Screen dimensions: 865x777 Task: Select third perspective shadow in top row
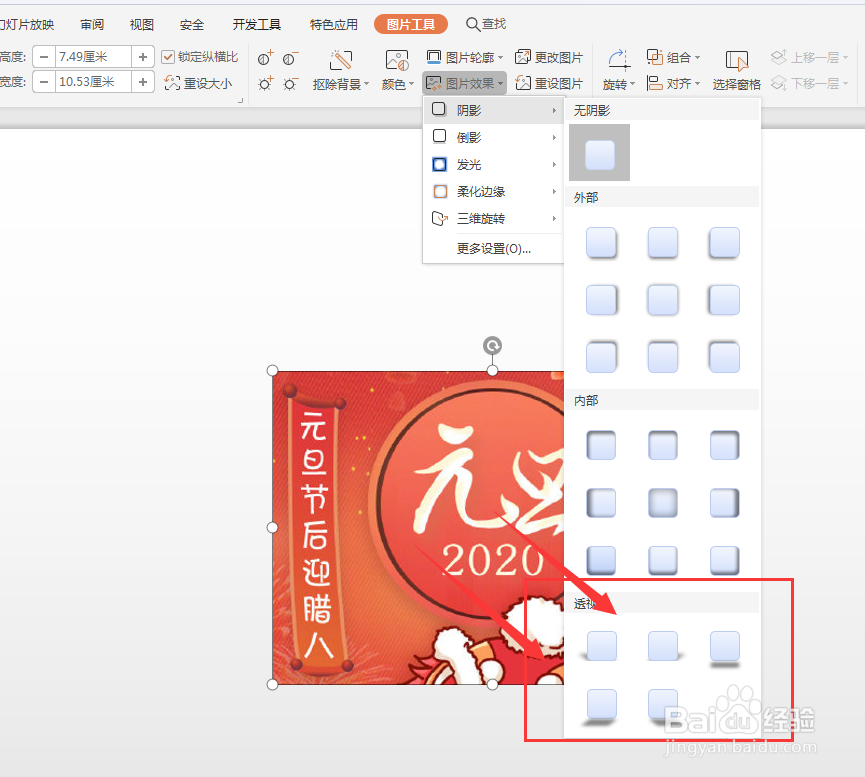pos(724,648)
